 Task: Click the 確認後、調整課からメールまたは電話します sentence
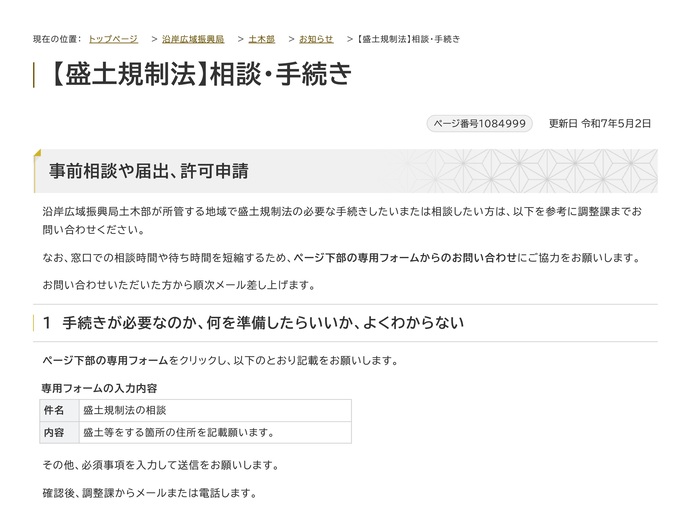coord(150,493)
